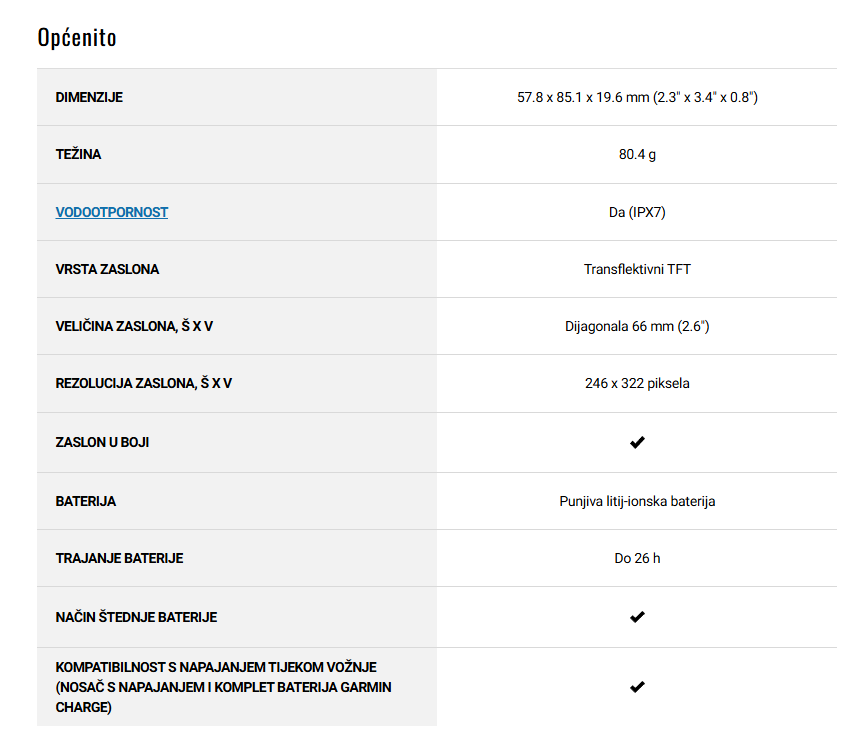Click the 246 x 322 piksela value
Image resolution: width=862 pixels, height=752 pixels.
click(637, 383)
